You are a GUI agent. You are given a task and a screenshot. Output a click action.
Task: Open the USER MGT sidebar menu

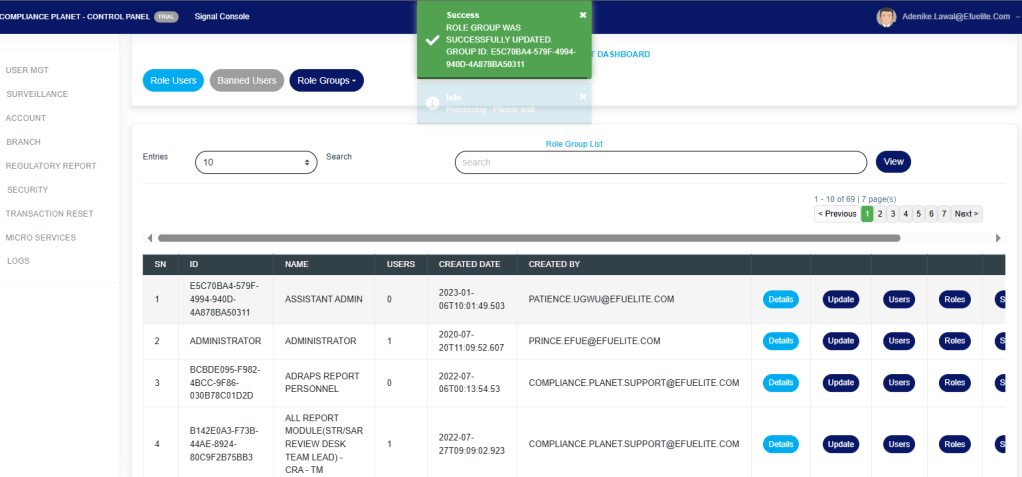pyautogui.click(x=27, y=70)
